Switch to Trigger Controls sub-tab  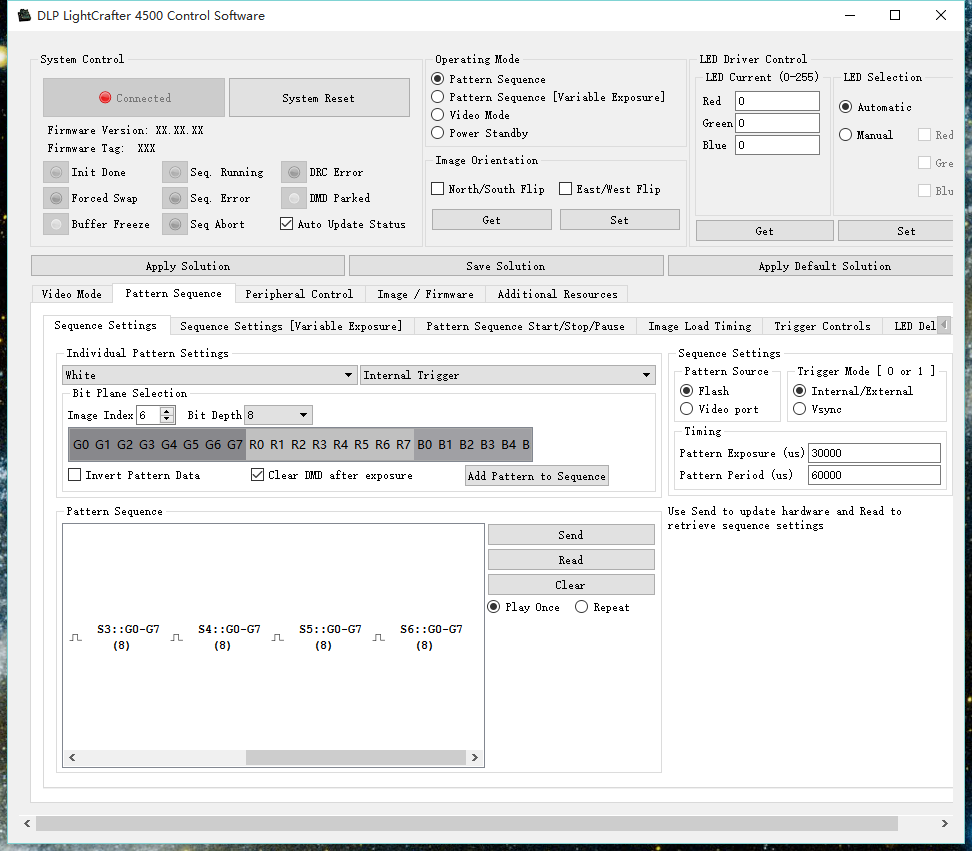point(822,326)
